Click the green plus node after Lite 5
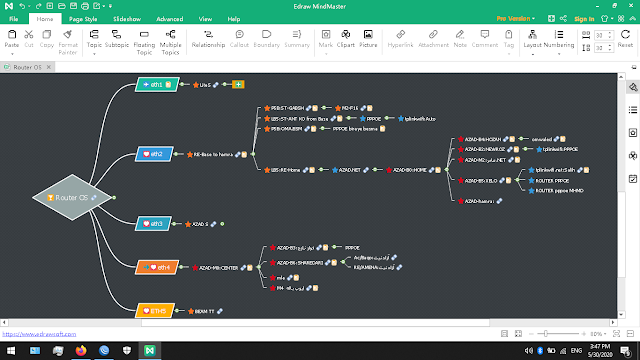640x360 pixels. pos(238,84)
